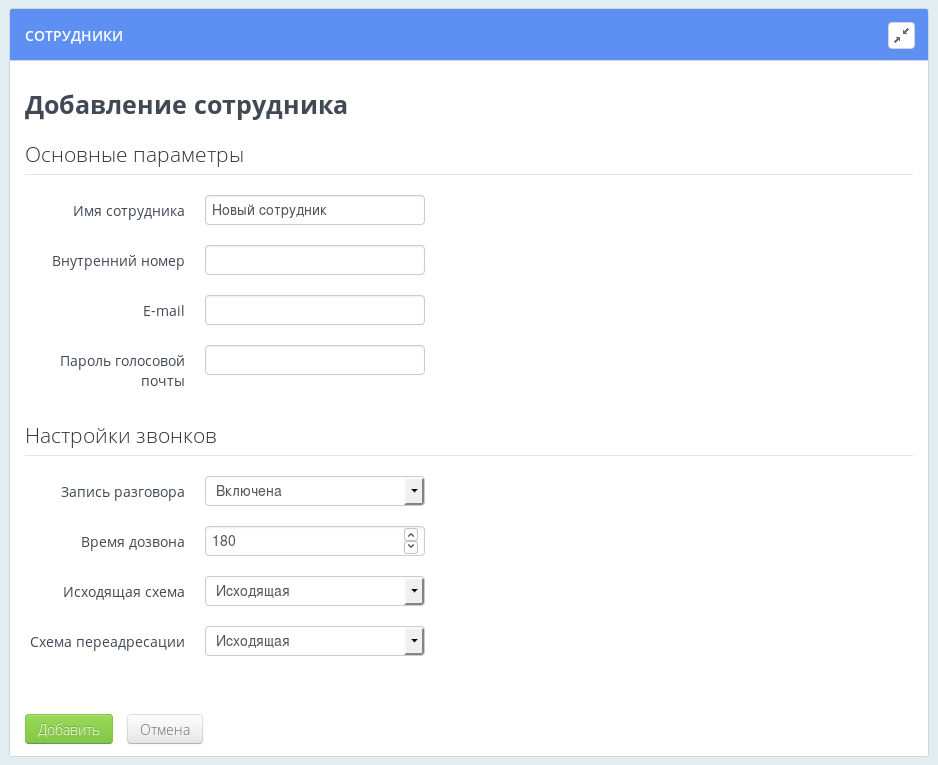Click the collapse window icon in header
938x765 pixels.
[901, 34]
